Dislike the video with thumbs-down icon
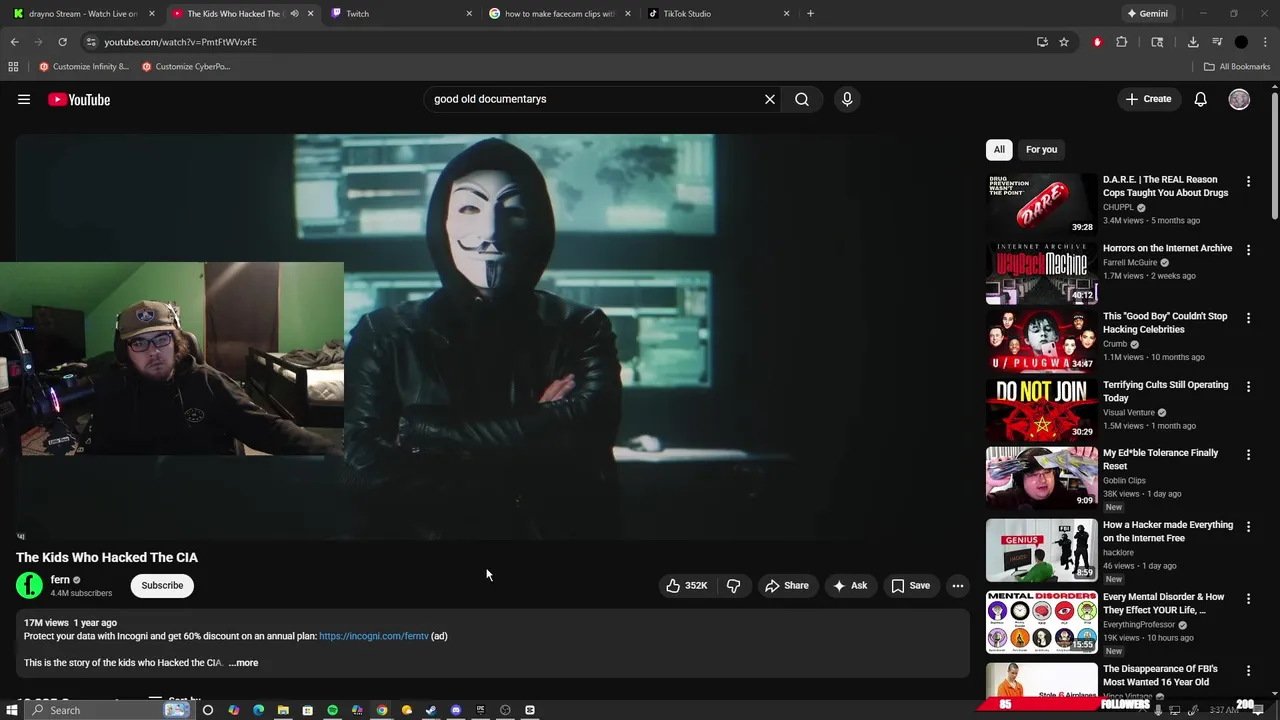 click(x=734, y=586)
